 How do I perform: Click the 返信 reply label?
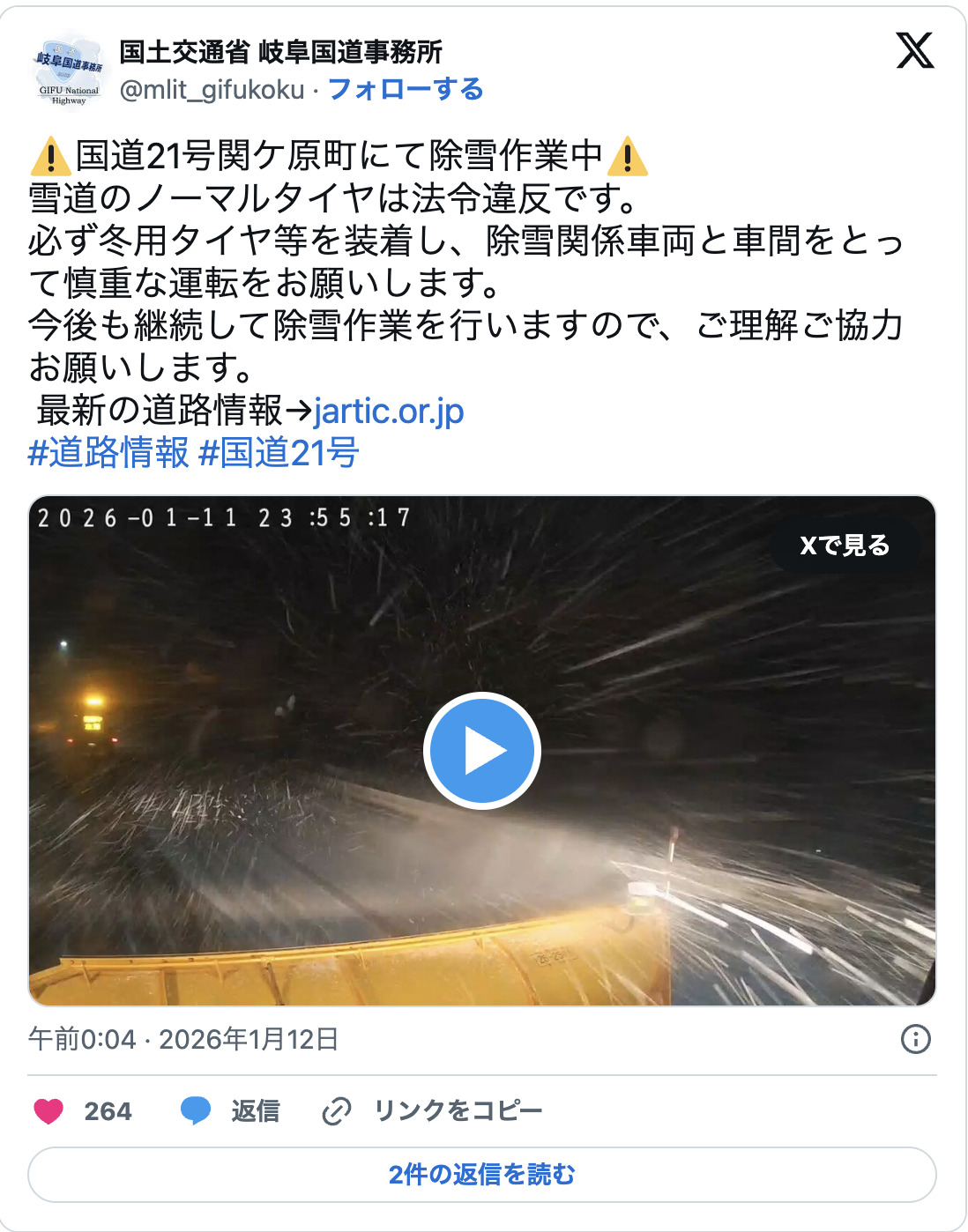pos(256,1110)
